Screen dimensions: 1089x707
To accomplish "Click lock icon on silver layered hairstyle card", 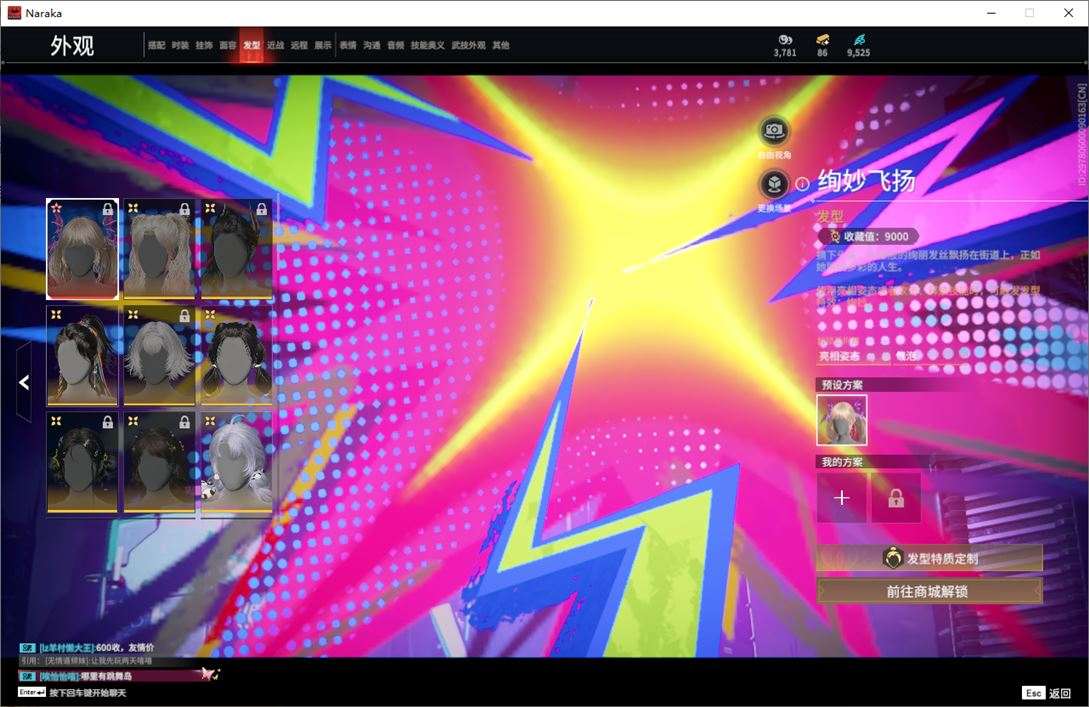I will (184, 316).
